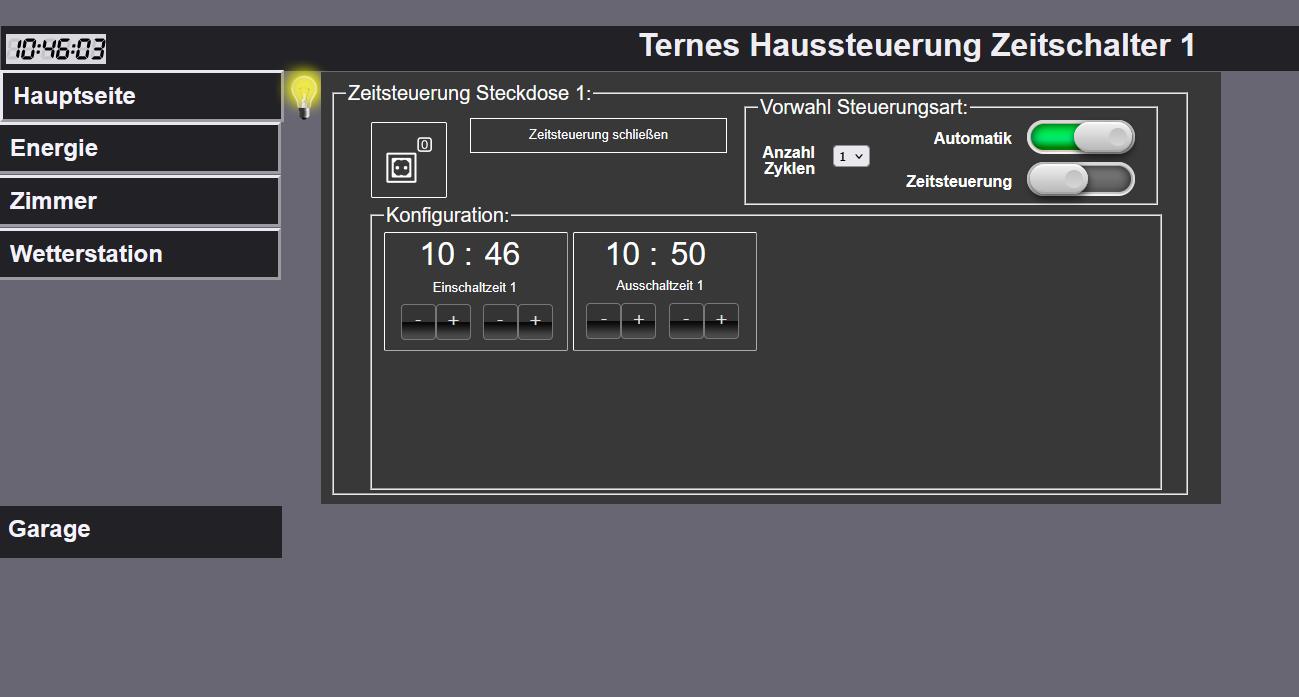Click the Ternes Haussteuerung Zeitschalter 1 title
The image size is (1299, 697).
(917, 45)
